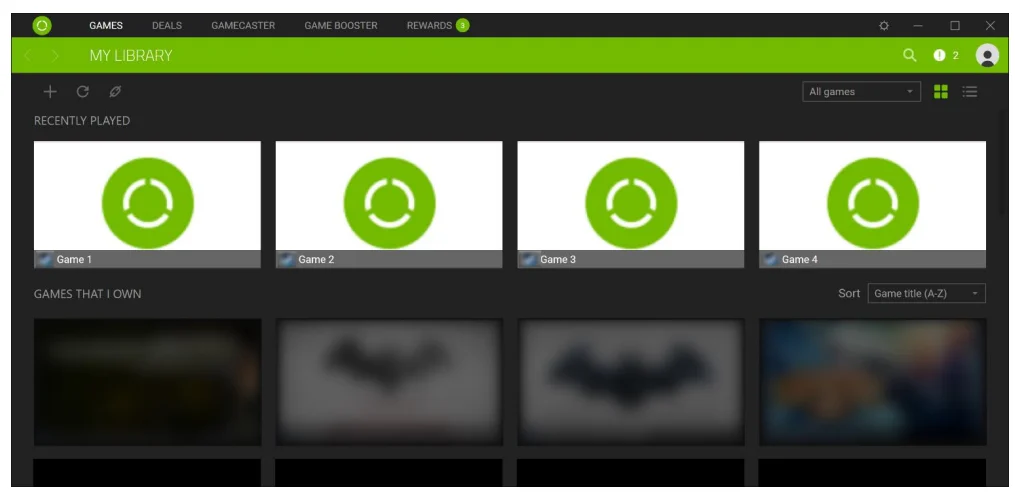This screenshot has height=496, width=1015.
Task: Expand the All games filter dropdown
Action: pos(861,92)
